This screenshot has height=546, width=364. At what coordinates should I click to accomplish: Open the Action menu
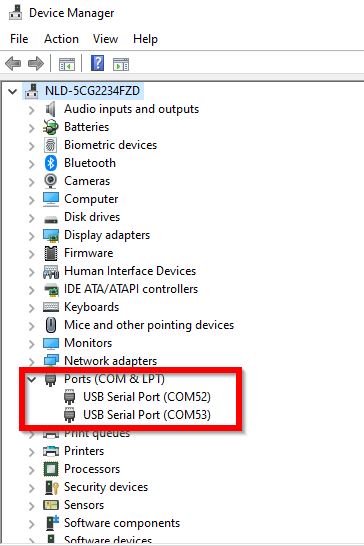click(x=61, y=39)
